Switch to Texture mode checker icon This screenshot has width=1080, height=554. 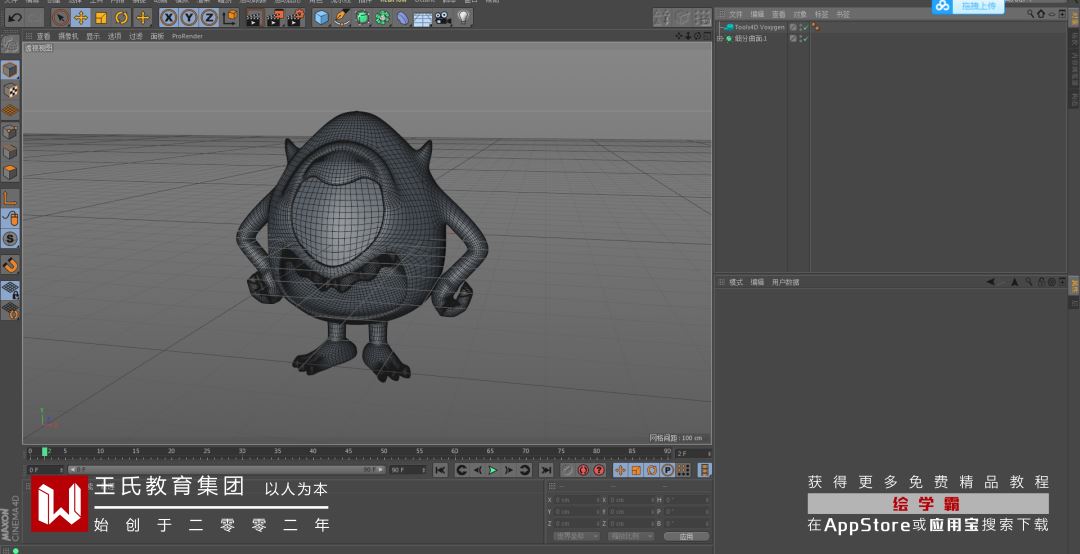pyautogui.click(x=10, y=90)
